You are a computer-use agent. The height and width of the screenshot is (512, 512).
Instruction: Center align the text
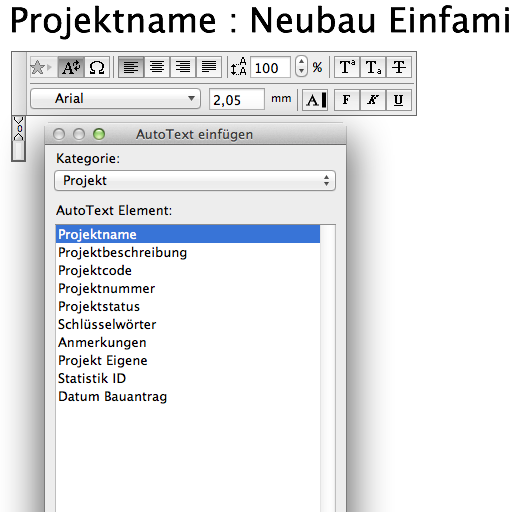157,68
